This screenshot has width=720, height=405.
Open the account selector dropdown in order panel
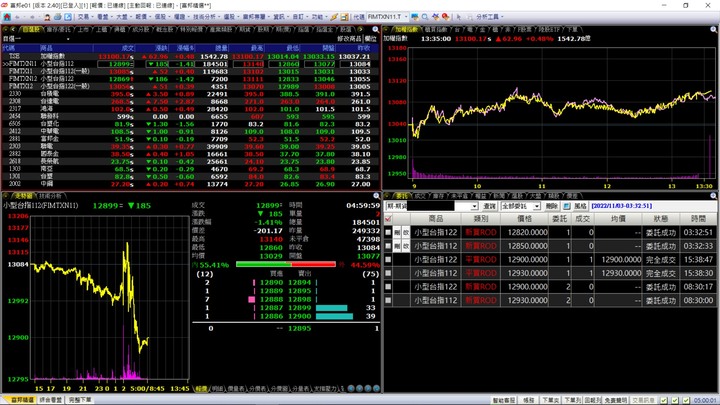point(474,206)
